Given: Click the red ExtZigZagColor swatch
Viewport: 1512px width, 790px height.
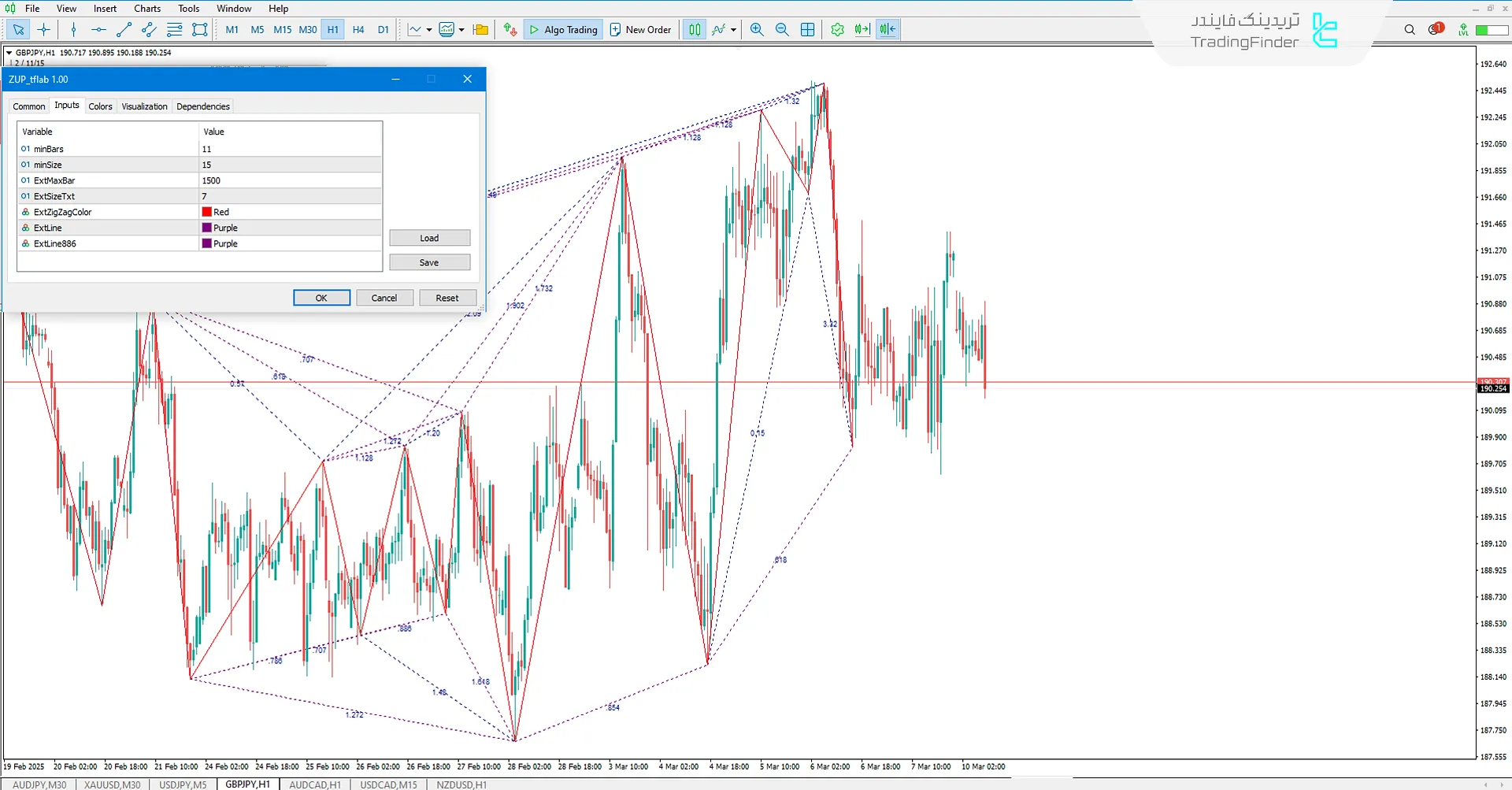Looking at the screenshot, I should coord(207,212).
